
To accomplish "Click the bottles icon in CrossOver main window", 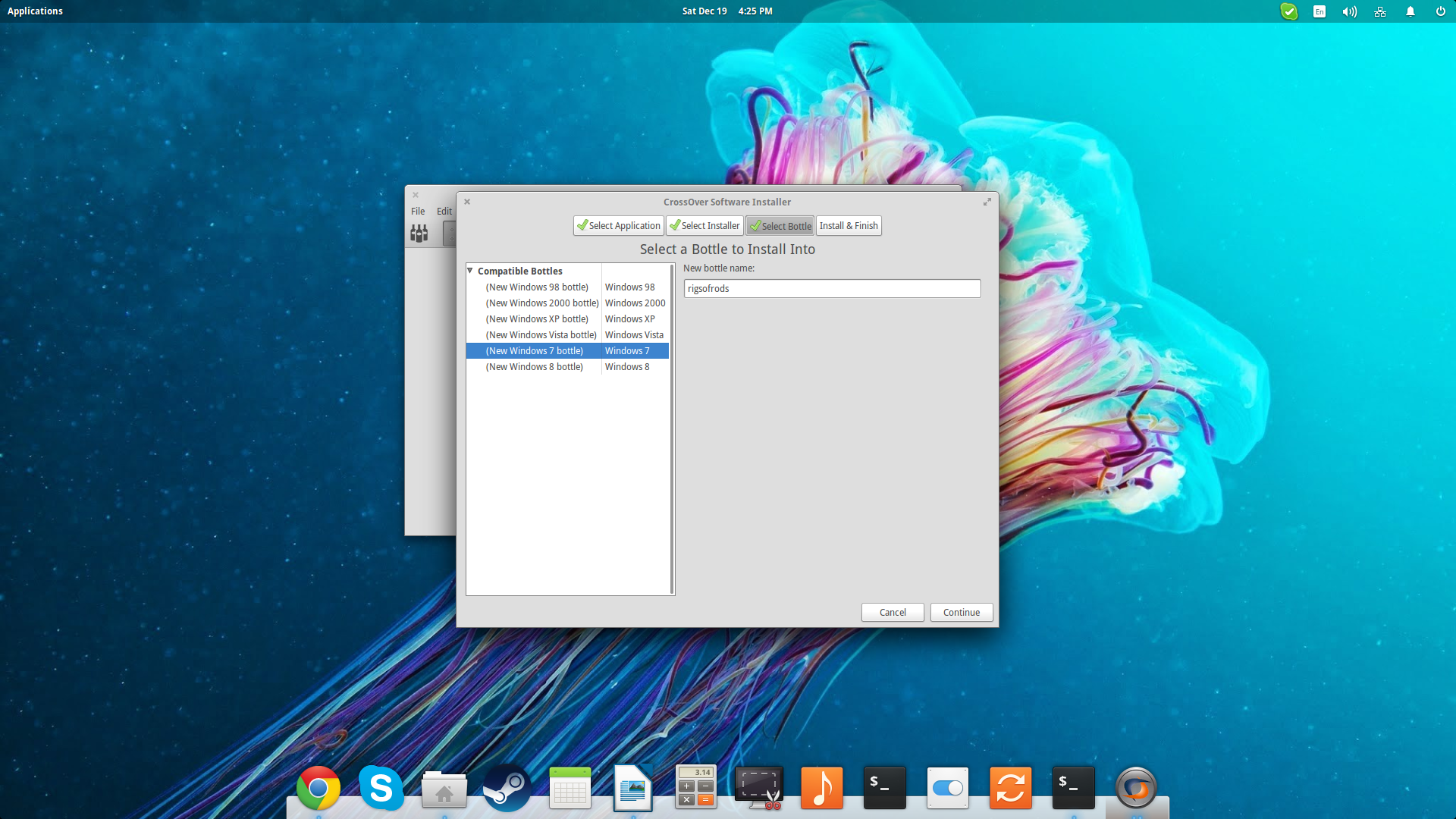I will tap(419, 234).
